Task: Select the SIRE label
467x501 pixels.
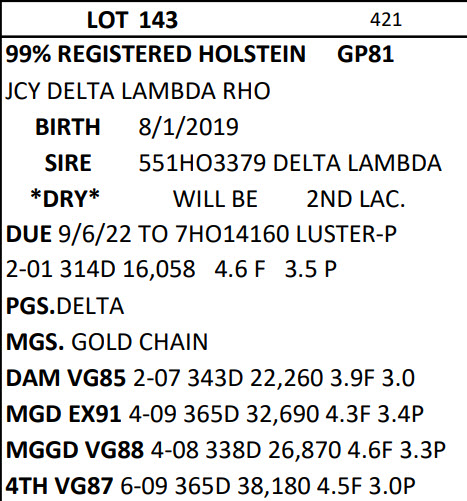Action: (68, 163)
